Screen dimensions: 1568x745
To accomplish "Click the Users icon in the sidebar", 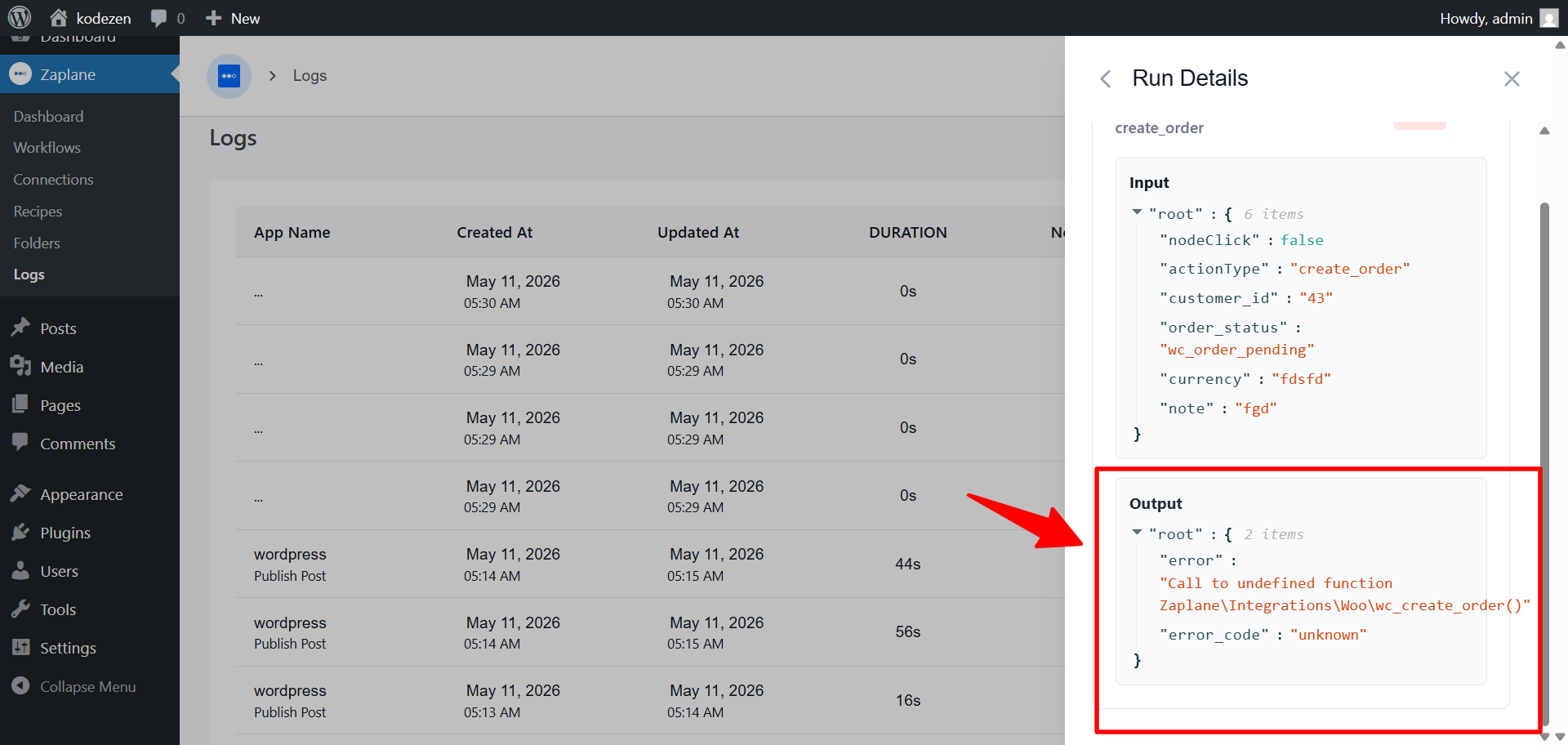I will coord(20,570).
